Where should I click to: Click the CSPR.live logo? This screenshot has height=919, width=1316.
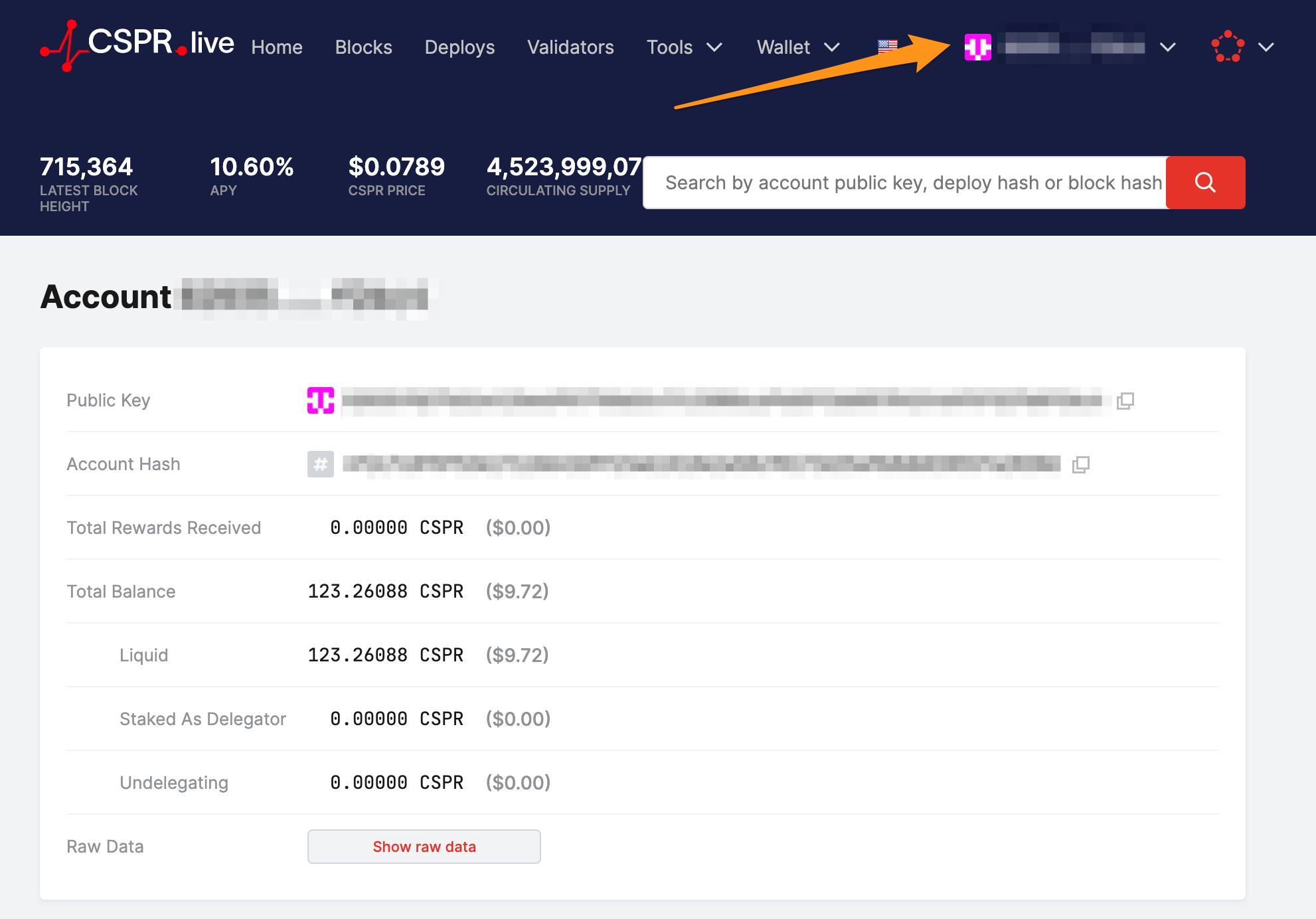pyautogui.click(x=137, y=45)
